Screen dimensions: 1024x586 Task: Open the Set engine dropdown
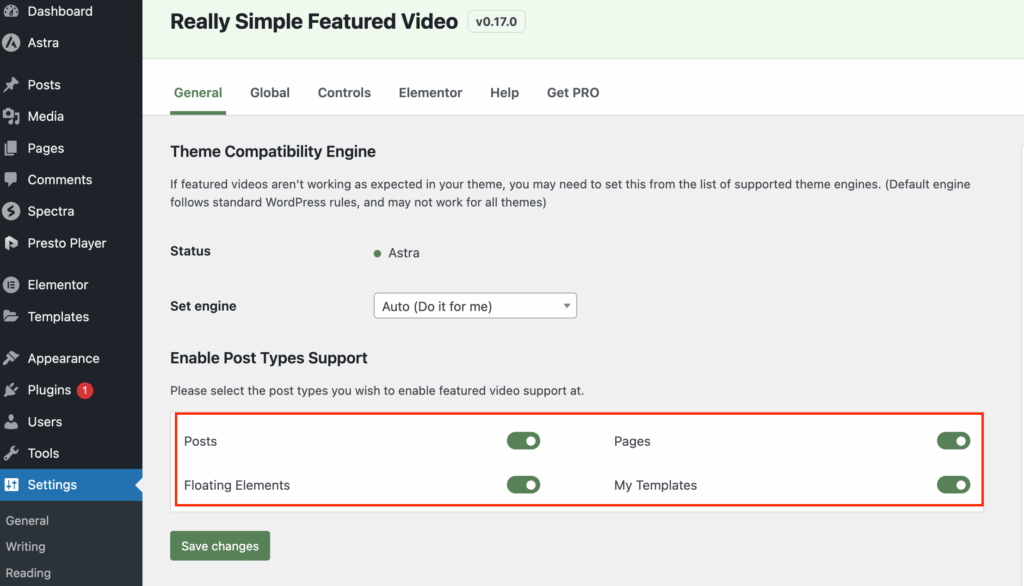pyautogui.click(x=475, y=306)
